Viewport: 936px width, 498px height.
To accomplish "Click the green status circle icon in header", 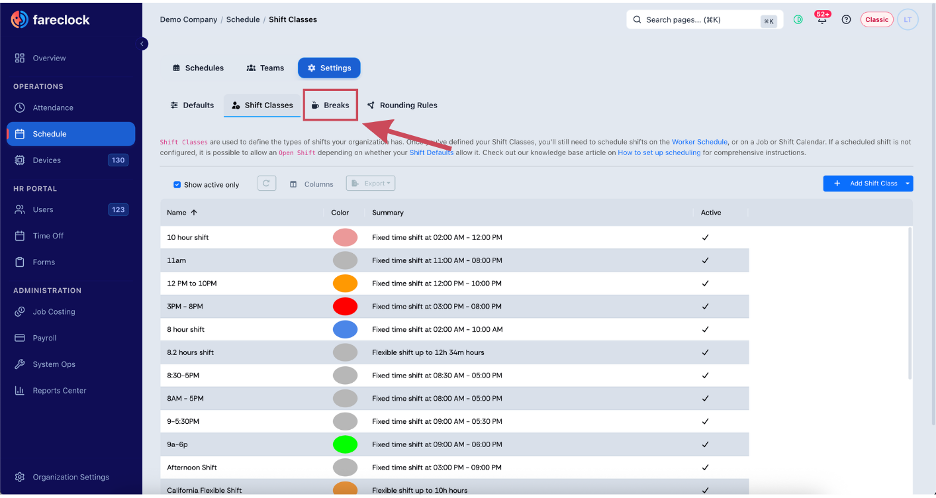I will (798, 20).
